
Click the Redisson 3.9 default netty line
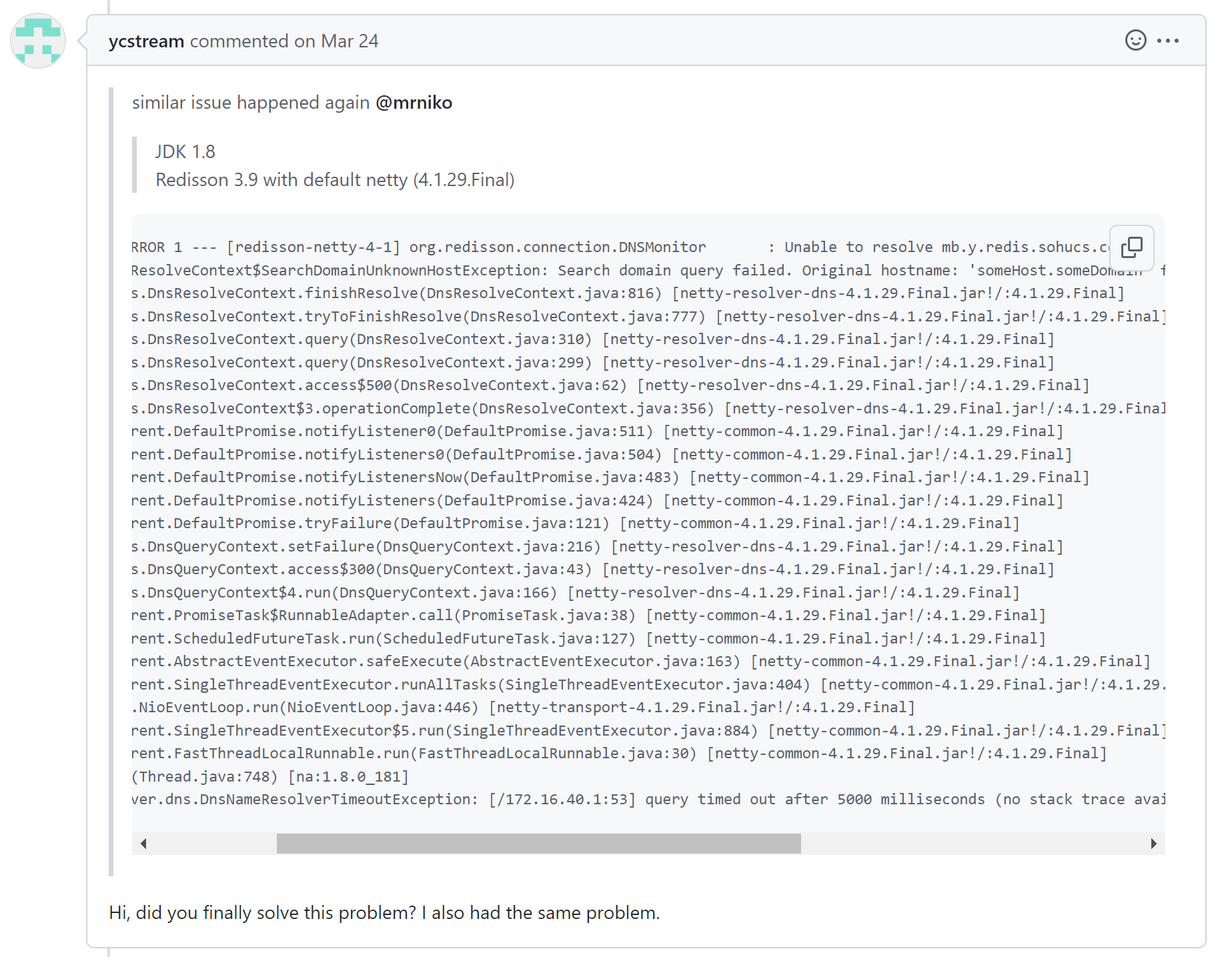pos(335,180)
